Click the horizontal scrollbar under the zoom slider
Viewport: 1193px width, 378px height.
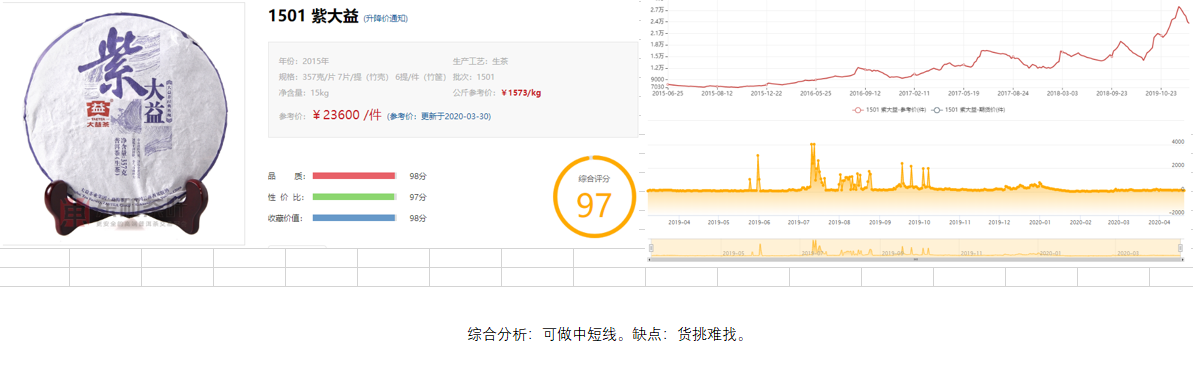click(915, 259)
